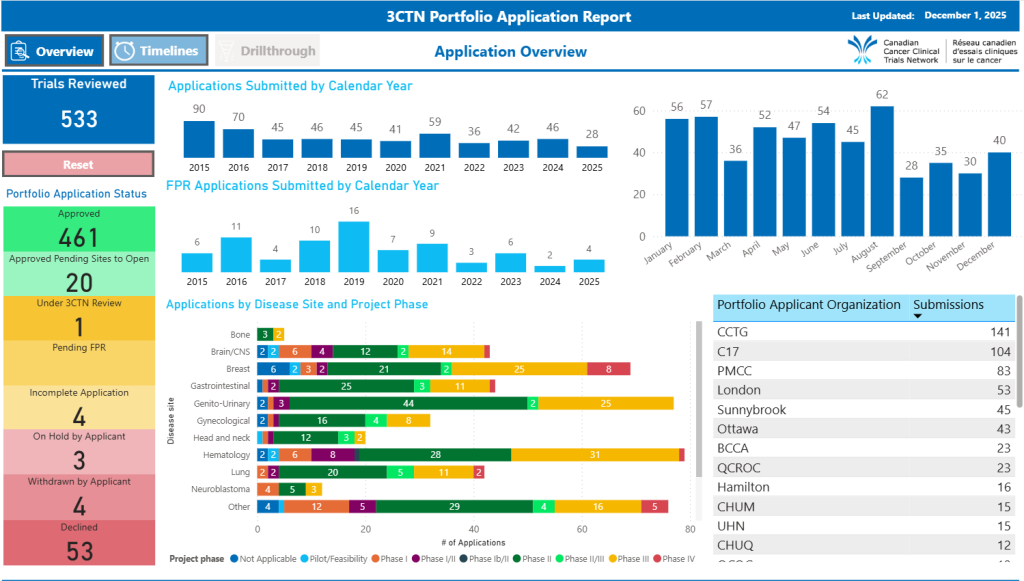The image size is (1024, 581).
Task: Click the Phase III legend marker
Action: pyautogui.click(x=613, y=559)
